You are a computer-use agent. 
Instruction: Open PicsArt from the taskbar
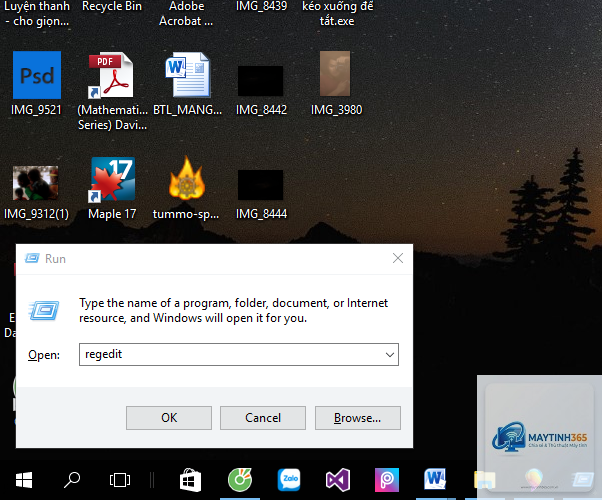pos(387,480)
